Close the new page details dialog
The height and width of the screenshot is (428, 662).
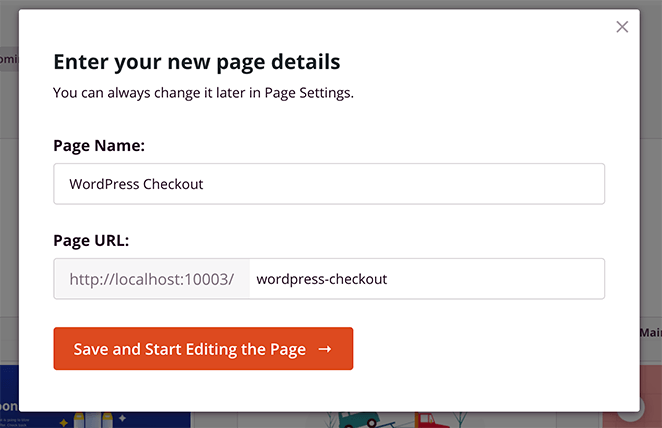[x=622, y=27]
